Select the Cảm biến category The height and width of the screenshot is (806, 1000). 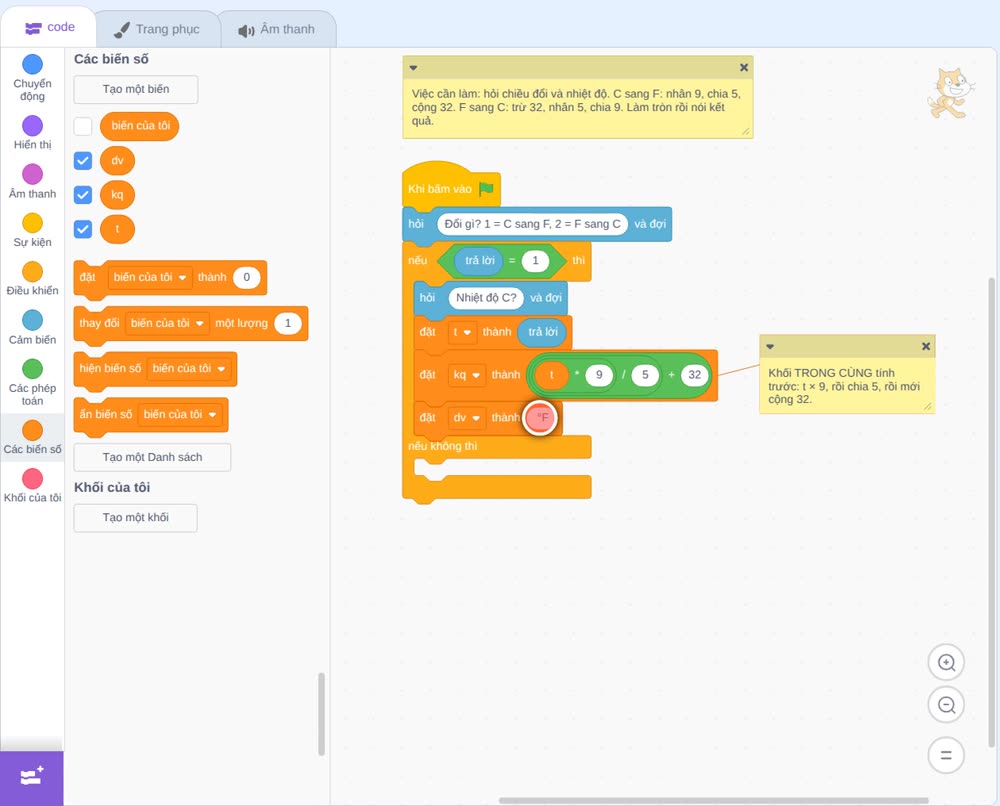(33, 327)
